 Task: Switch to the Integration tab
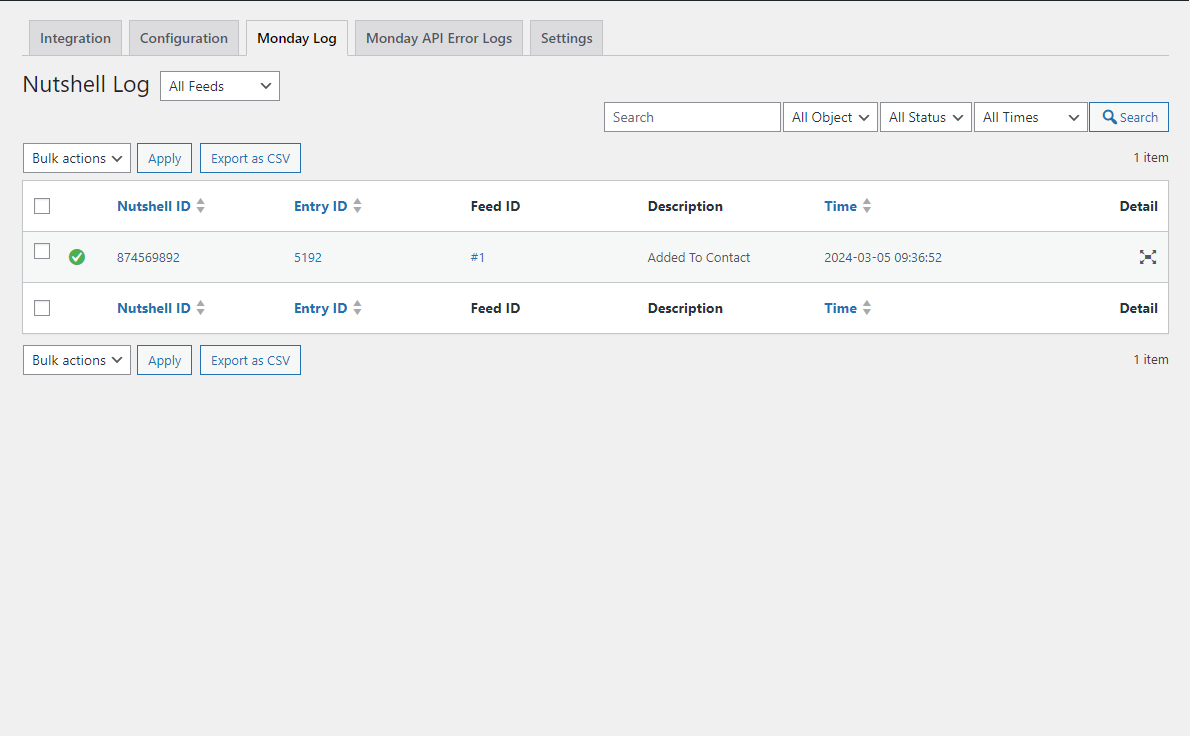(75, 38)
